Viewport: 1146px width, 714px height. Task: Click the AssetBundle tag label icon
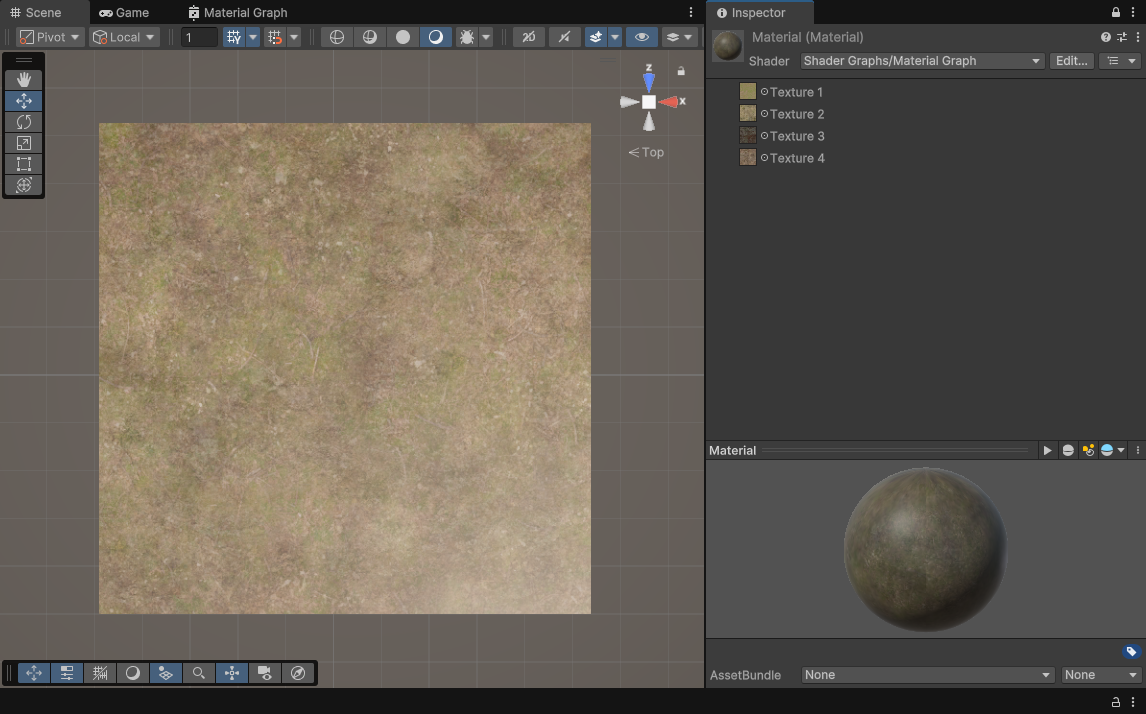[x=1131, y=652]
